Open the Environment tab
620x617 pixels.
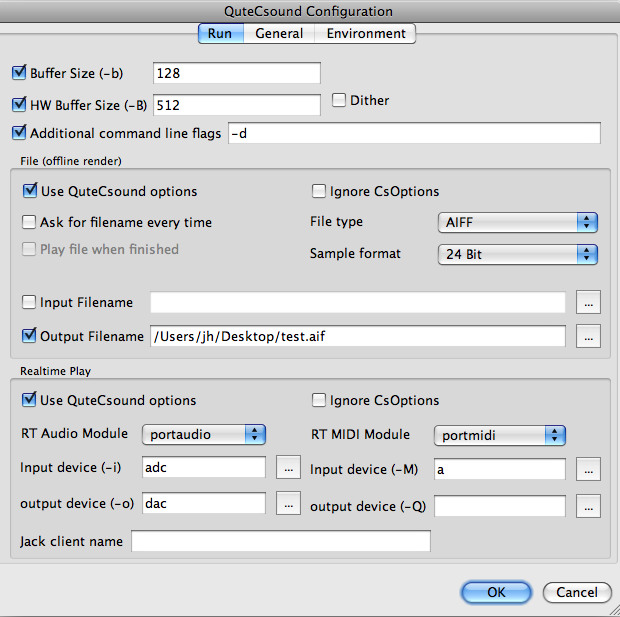click(x=366, y=34)
